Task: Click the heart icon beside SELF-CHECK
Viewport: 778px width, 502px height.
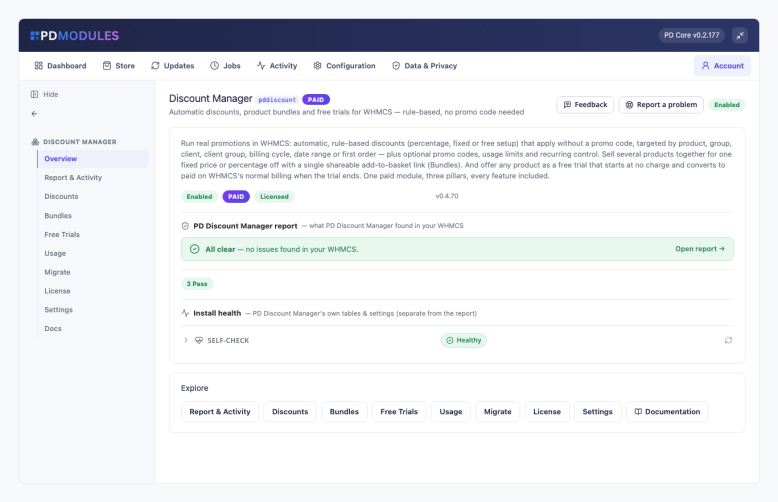Action: pos(199,340)
